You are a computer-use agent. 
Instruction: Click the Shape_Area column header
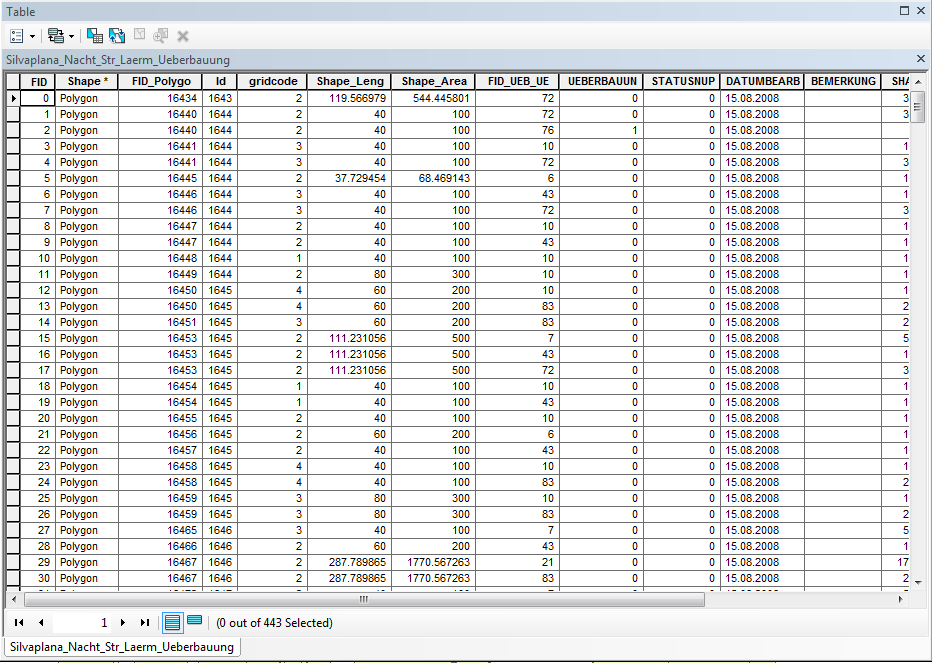point(434,81)
